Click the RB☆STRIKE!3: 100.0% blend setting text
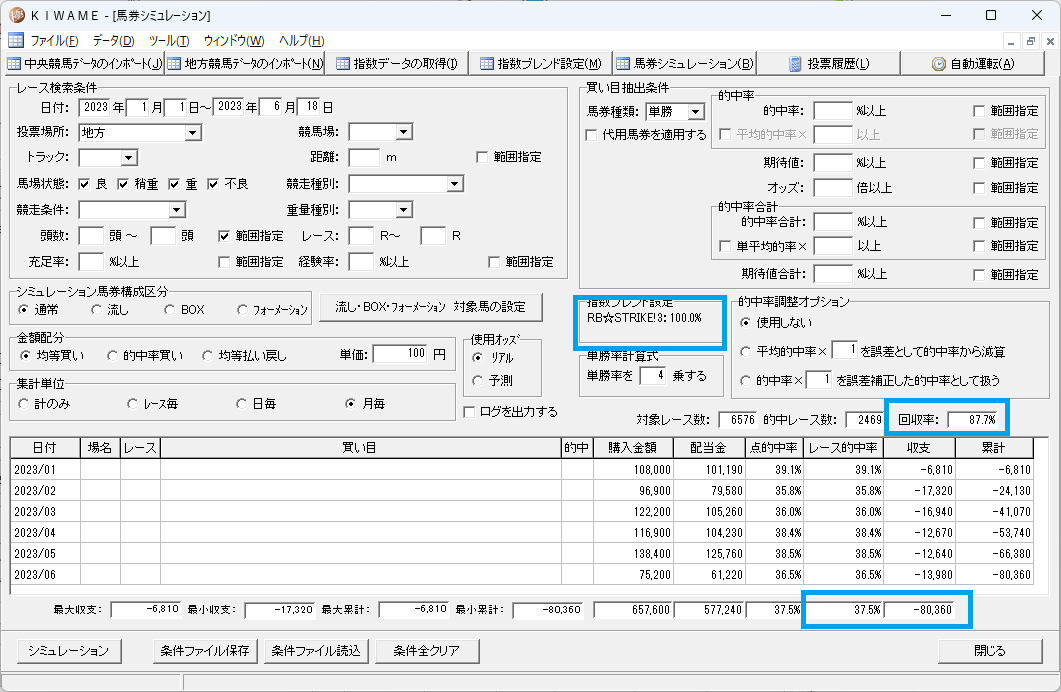 [x=644, y=318]
